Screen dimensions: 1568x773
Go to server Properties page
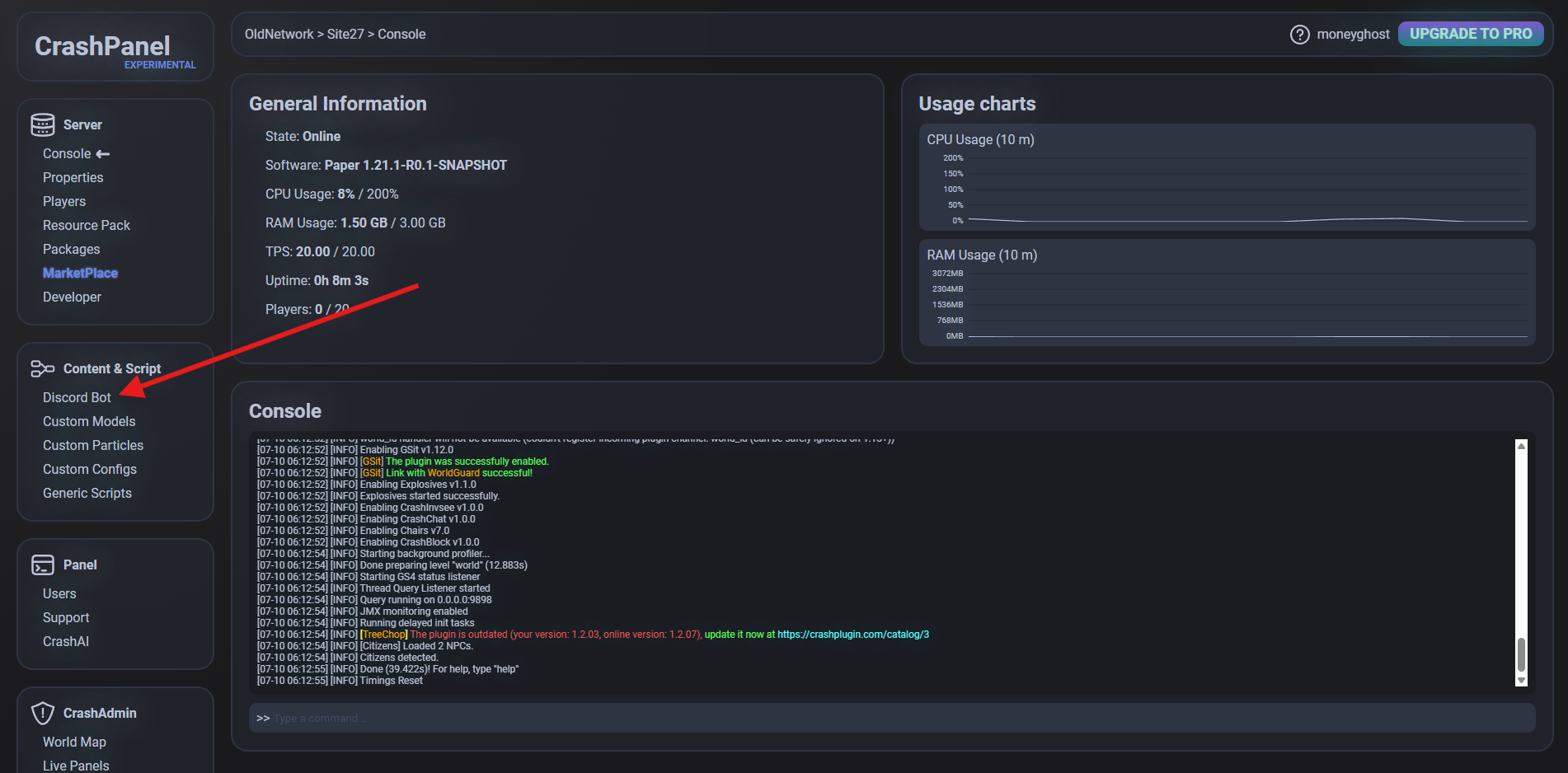(73, 177)
